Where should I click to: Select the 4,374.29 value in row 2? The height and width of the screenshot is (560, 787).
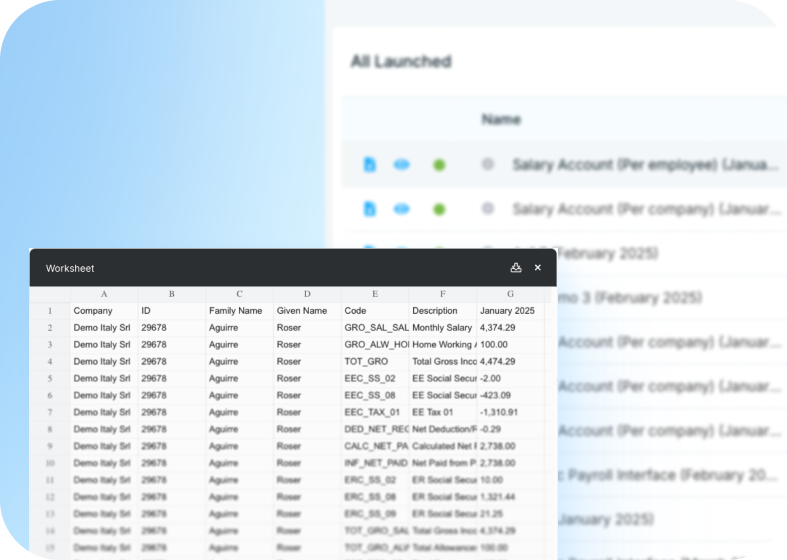510,328
